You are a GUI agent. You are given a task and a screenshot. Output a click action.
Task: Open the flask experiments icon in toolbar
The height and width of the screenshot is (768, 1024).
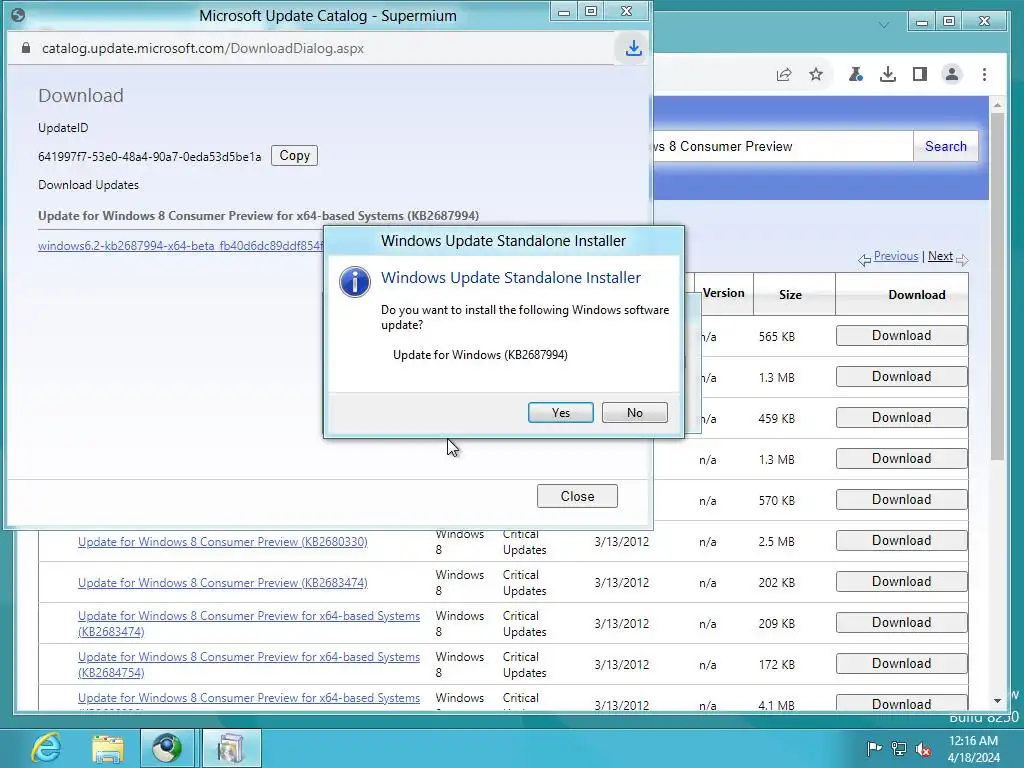coord(855,74)
